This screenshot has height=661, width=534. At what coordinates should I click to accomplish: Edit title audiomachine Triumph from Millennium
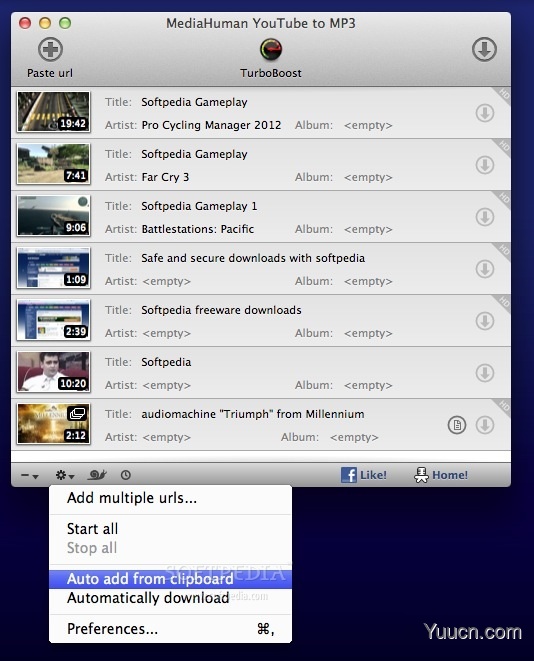tap(253, 414)
